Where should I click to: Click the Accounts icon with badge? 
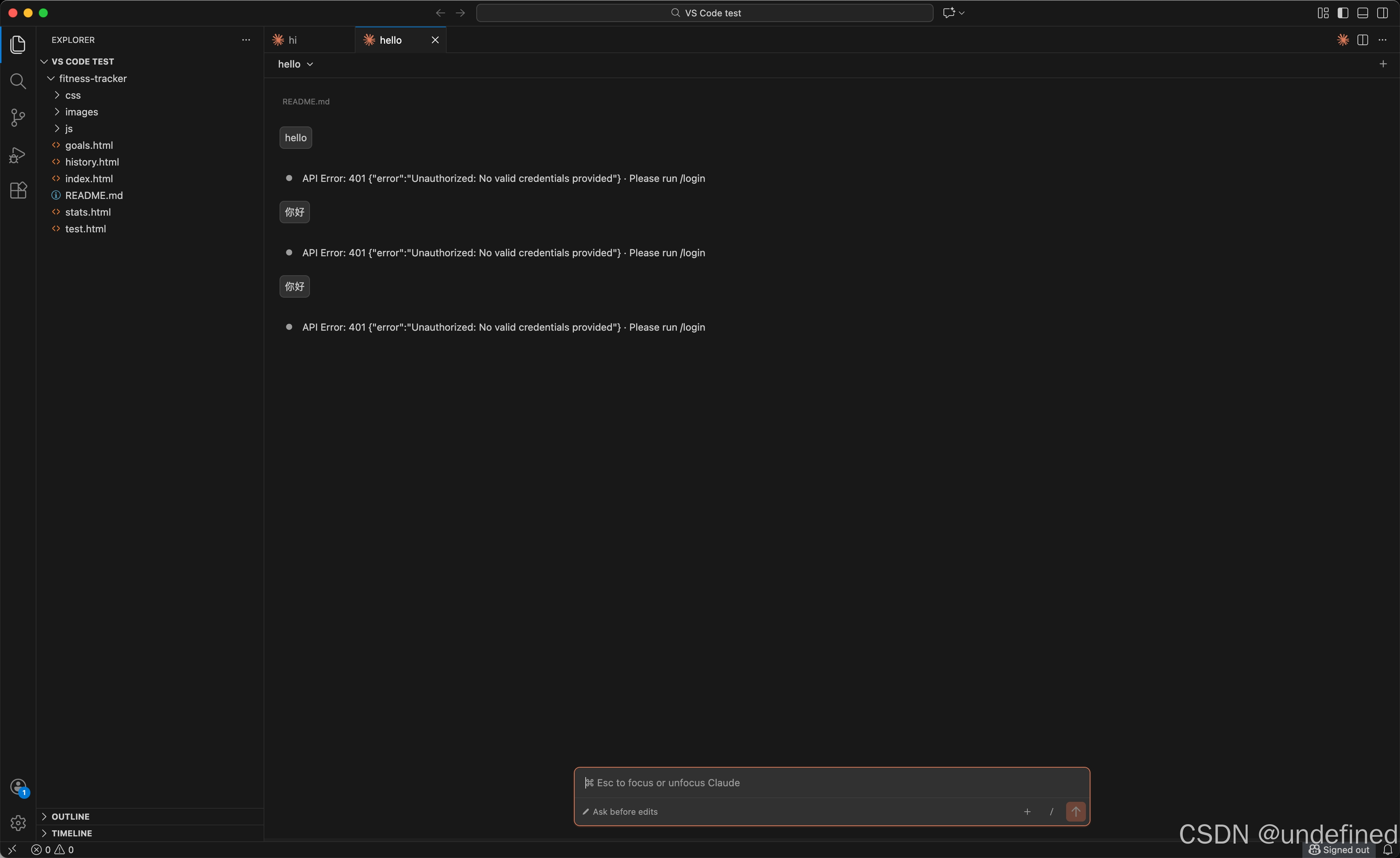(18, 787)
